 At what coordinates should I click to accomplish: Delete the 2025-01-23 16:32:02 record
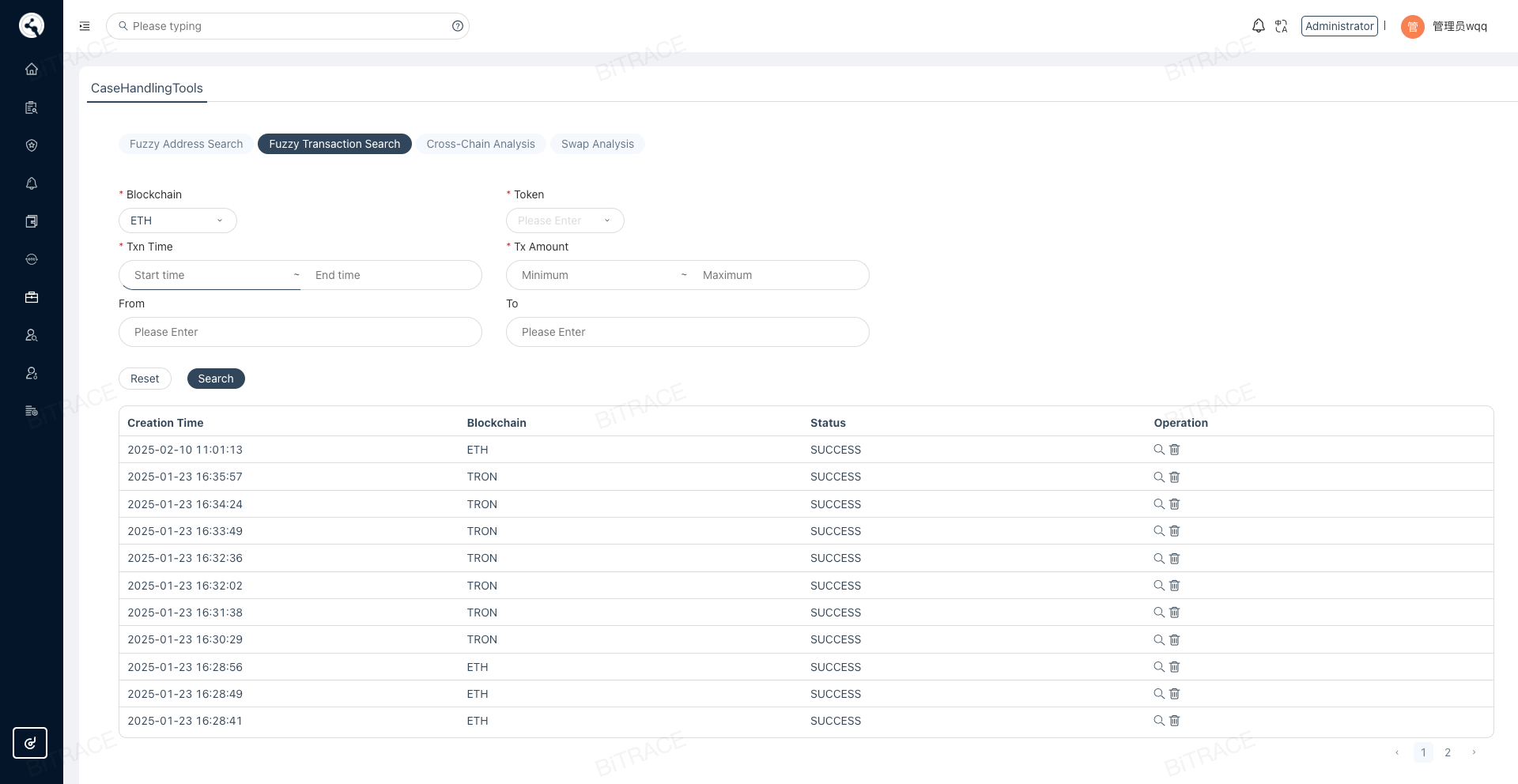pyautogui.click(x=1175, y=586)
